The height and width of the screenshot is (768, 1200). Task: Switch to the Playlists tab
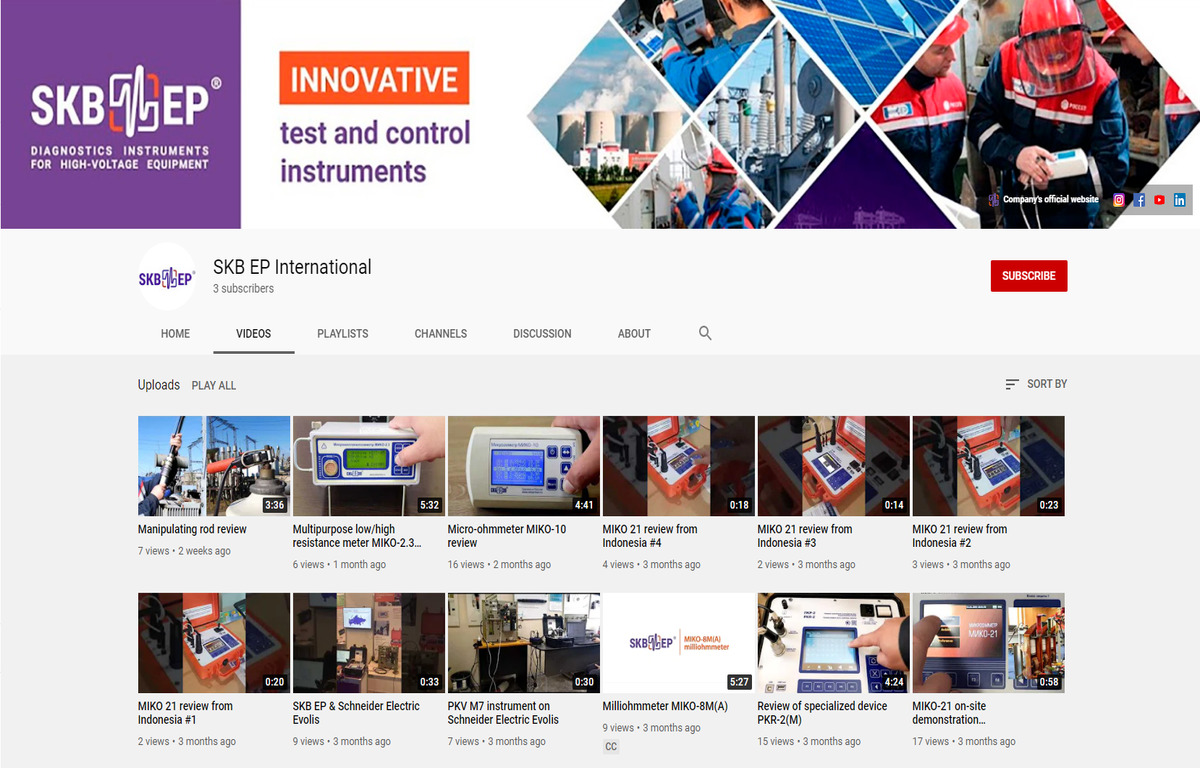pos(342,334)
